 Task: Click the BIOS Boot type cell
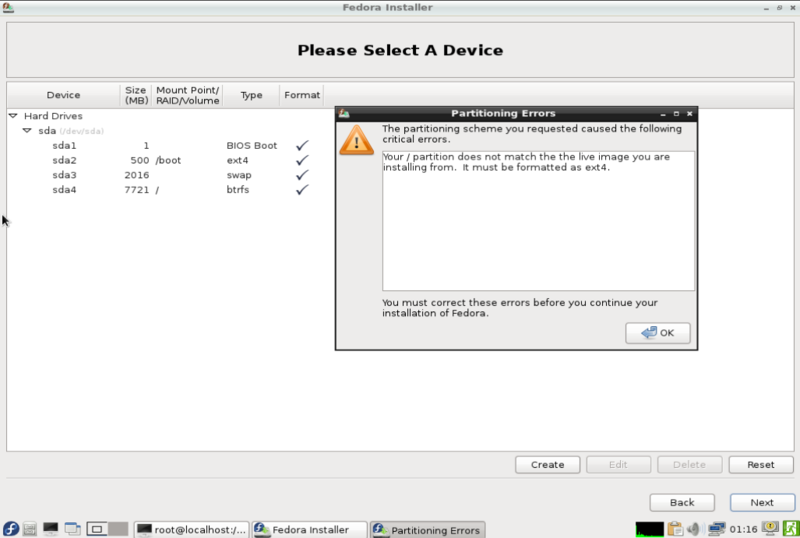(x=252, y=145)
